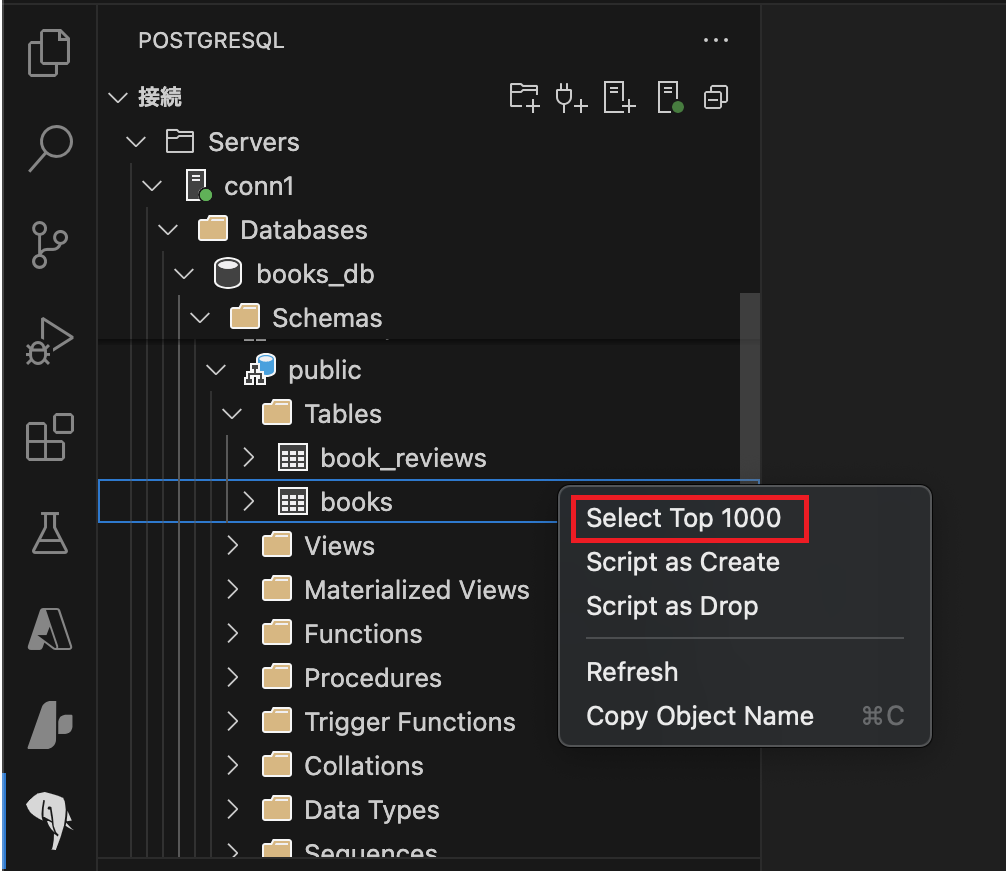Click the new server group folder icon
Image resolution: width=1006 pixels, height=871 pixels.
(x=524, y=97)
